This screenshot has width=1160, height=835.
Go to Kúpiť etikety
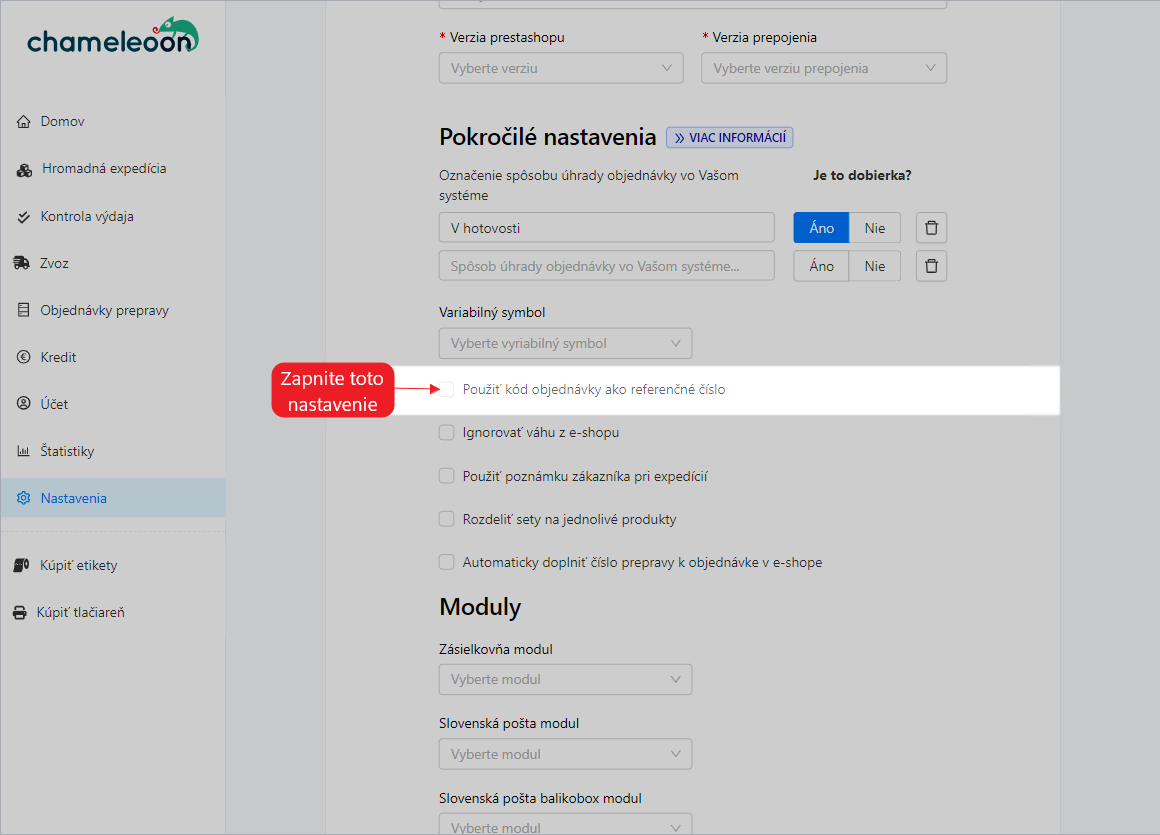click(x=24, y=564)
